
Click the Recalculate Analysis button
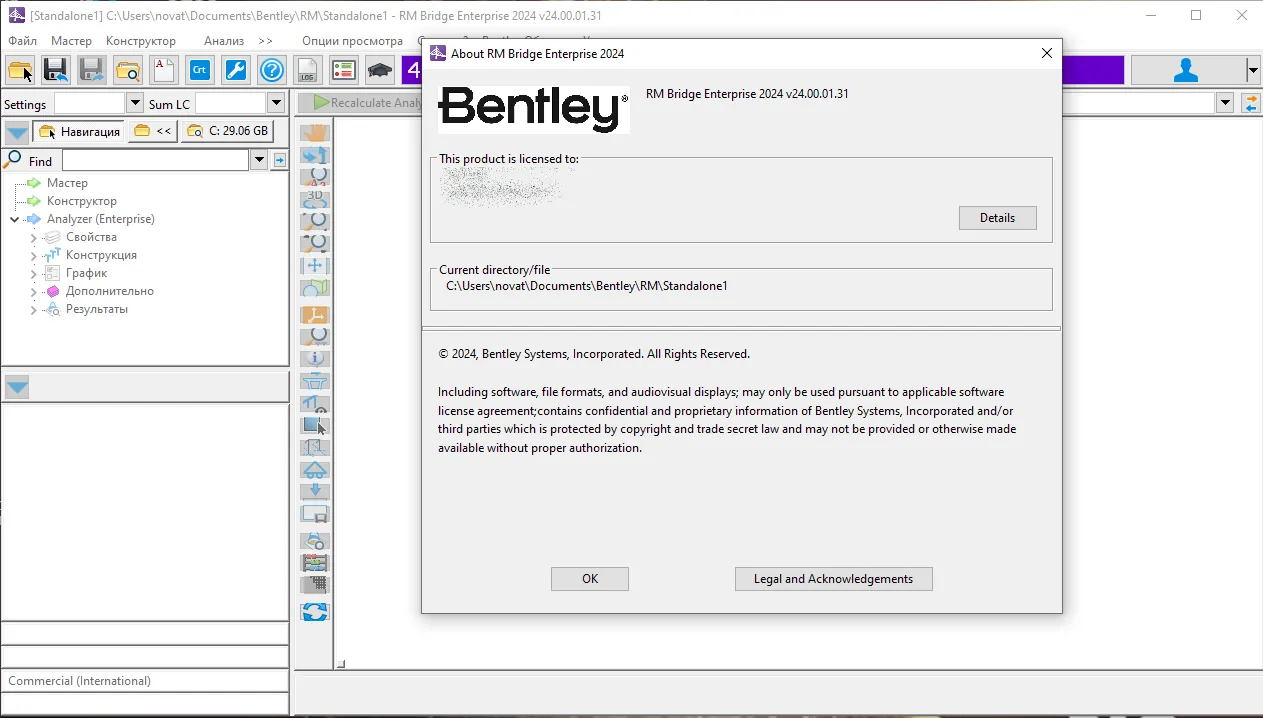click(363, 103)
